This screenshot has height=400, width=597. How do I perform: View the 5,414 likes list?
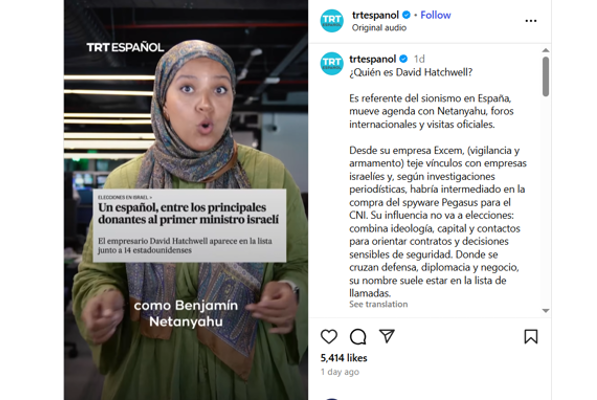[x=344, y=358]
